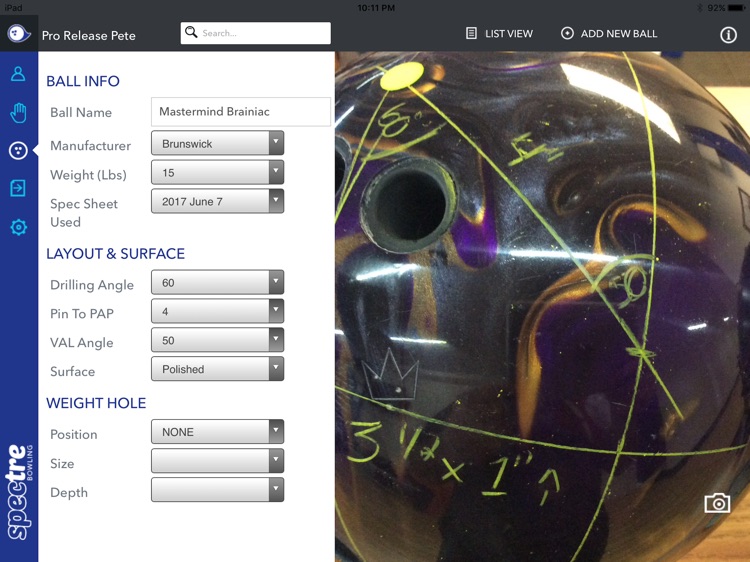Expand the Pin To PAP dropdown
Image resolution: width=750 pixels, height=562 pixels.
(x=218, y=311)
